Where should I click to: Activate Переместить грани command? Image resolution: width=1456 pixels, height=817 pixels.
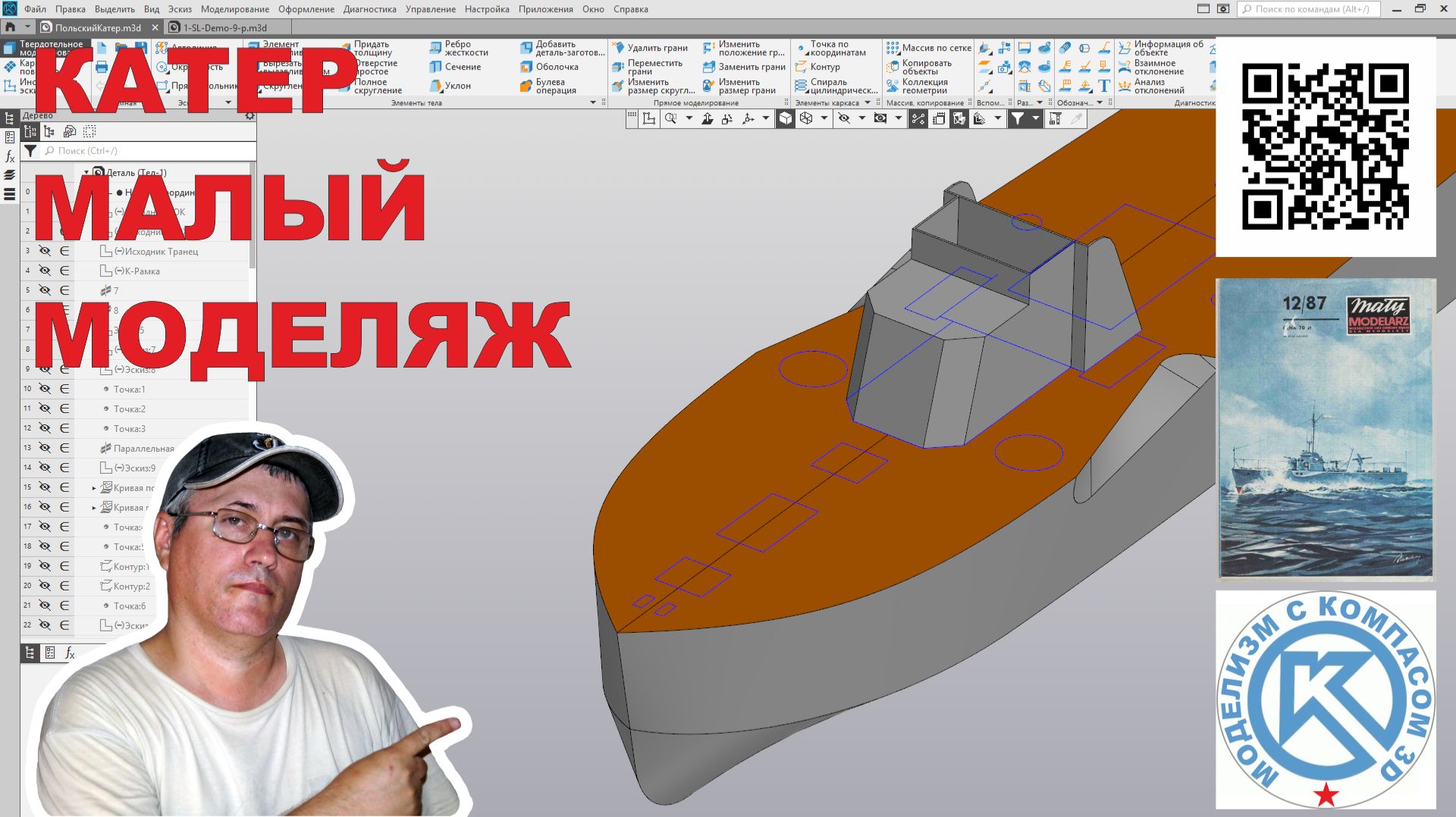[x=648, y=67]
